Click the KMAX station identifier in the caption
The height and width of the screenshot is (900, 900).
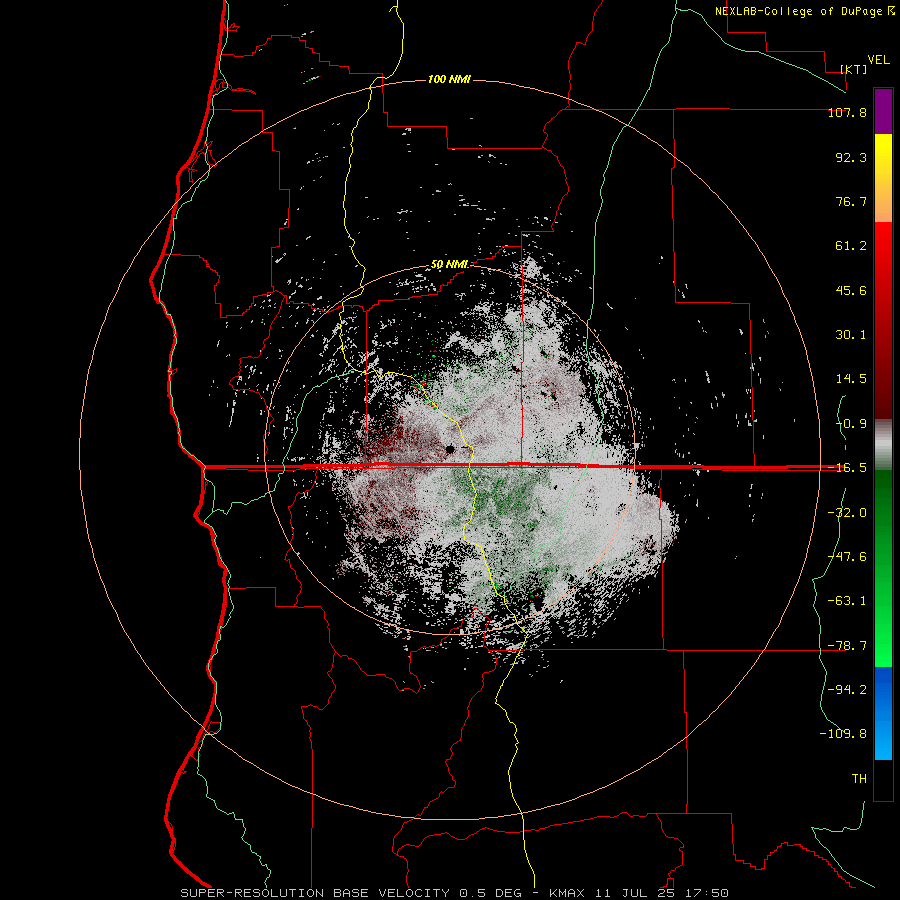[566, 893]
